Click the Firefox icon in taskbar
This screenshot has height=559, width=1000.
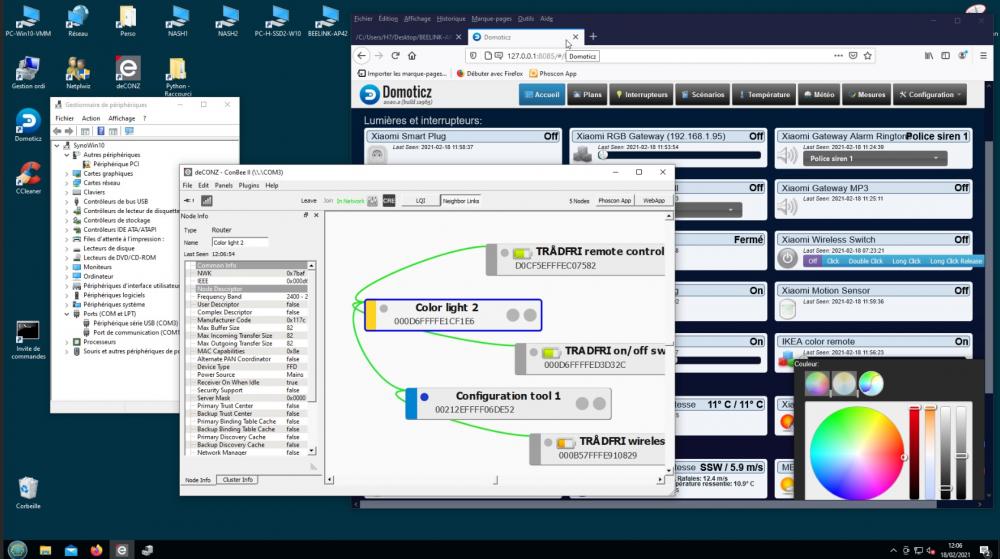96,550
